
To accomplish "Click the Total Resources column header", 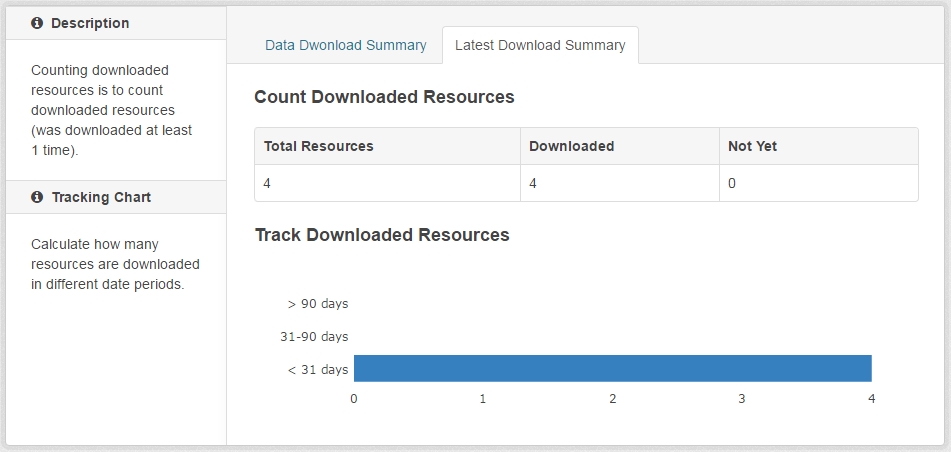I will pyautogui.click(x=387, y=146).
